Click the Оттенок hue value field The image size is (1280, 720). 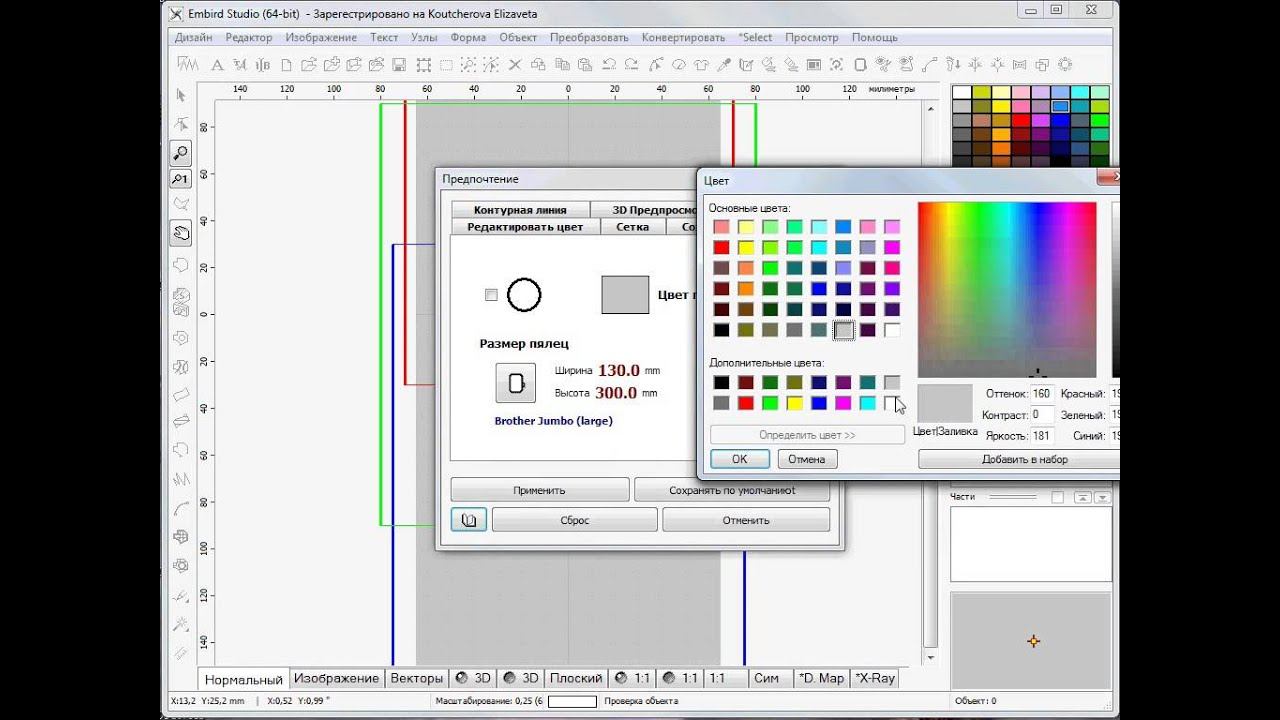(1041, 394)
